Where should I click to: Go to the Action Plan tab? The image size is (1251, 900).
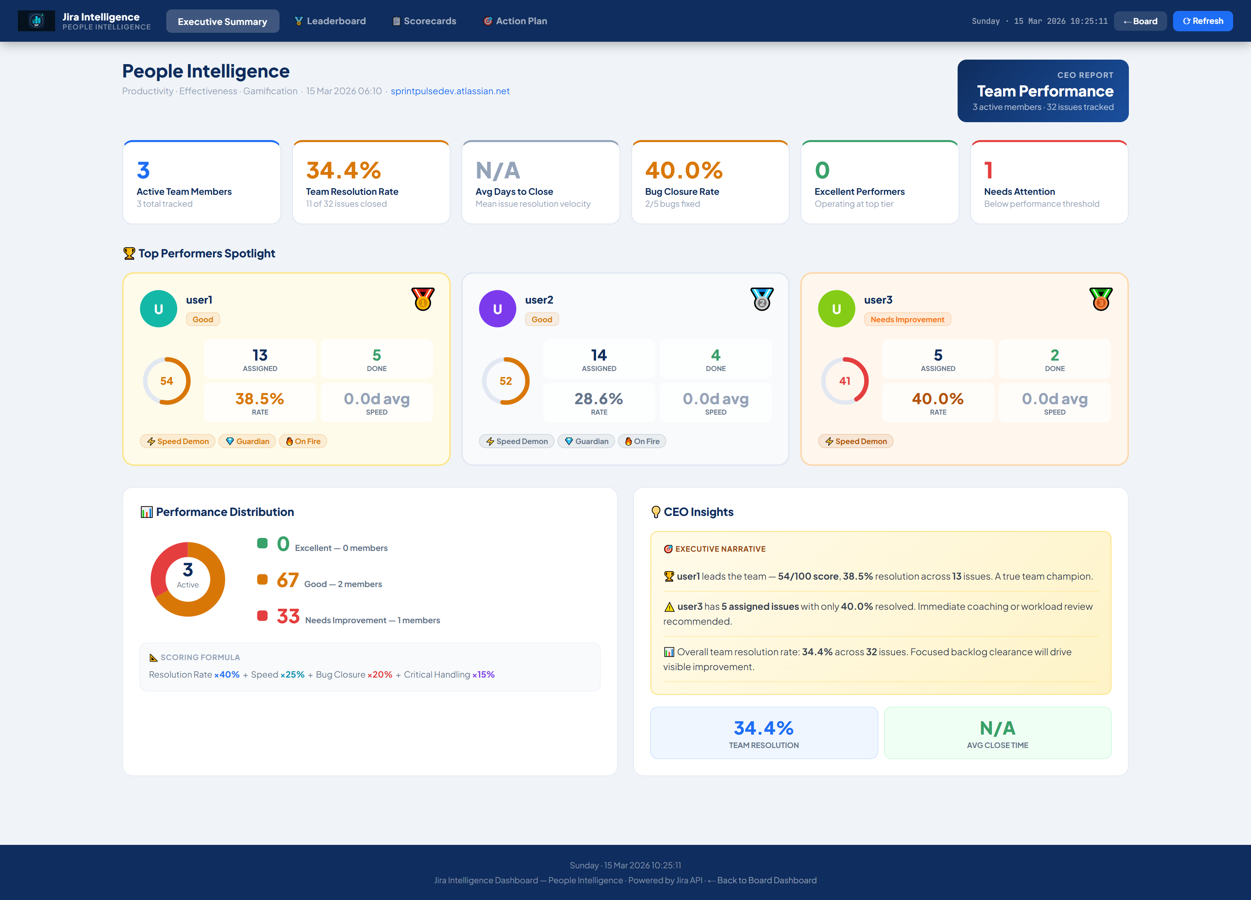(x=515, y=21)
